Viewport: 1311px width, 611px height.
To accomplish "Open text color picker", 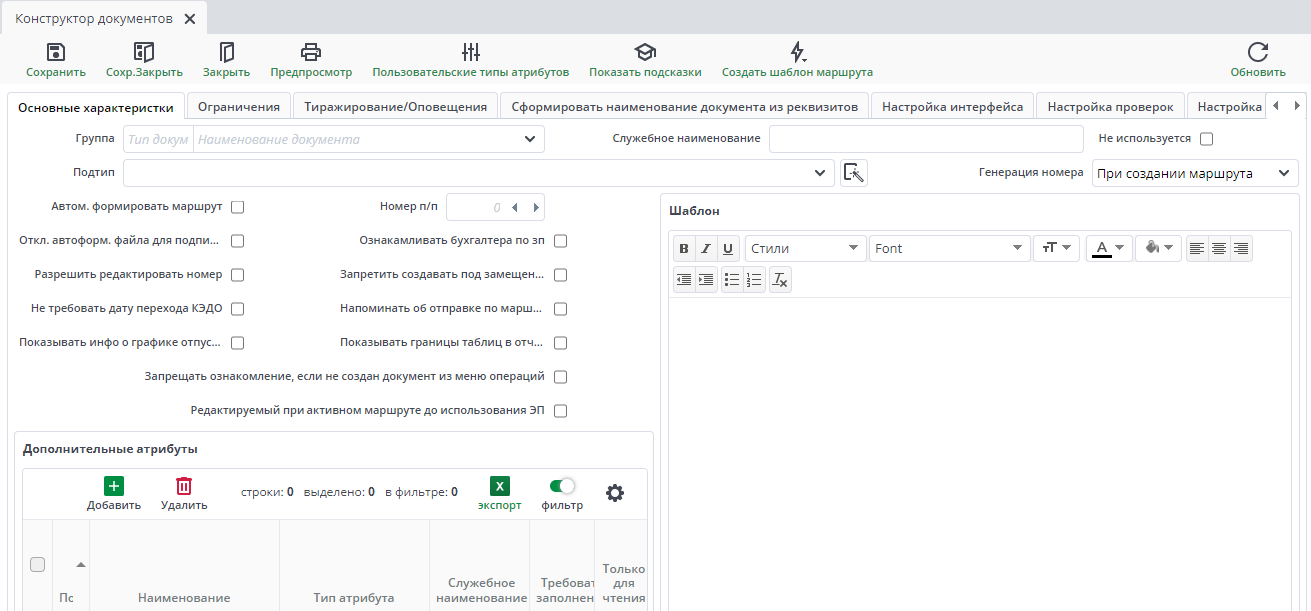I will 1109,248.
